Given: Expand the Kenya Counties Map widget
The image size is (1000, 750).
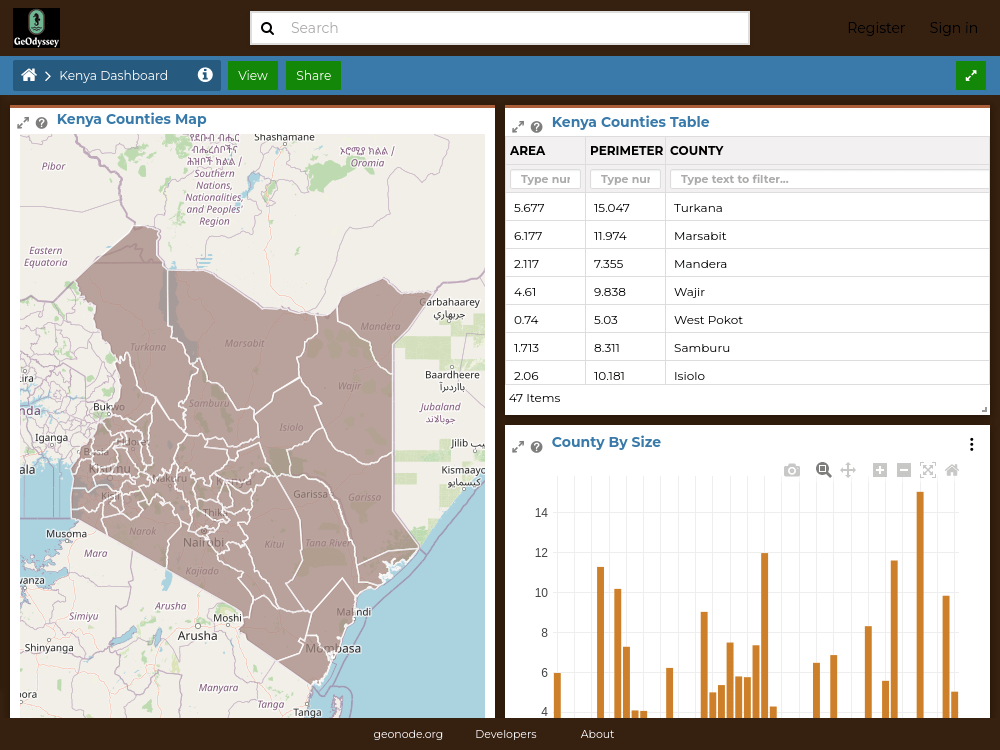Looking at the screenshot, I should click(x=23, y=123).
